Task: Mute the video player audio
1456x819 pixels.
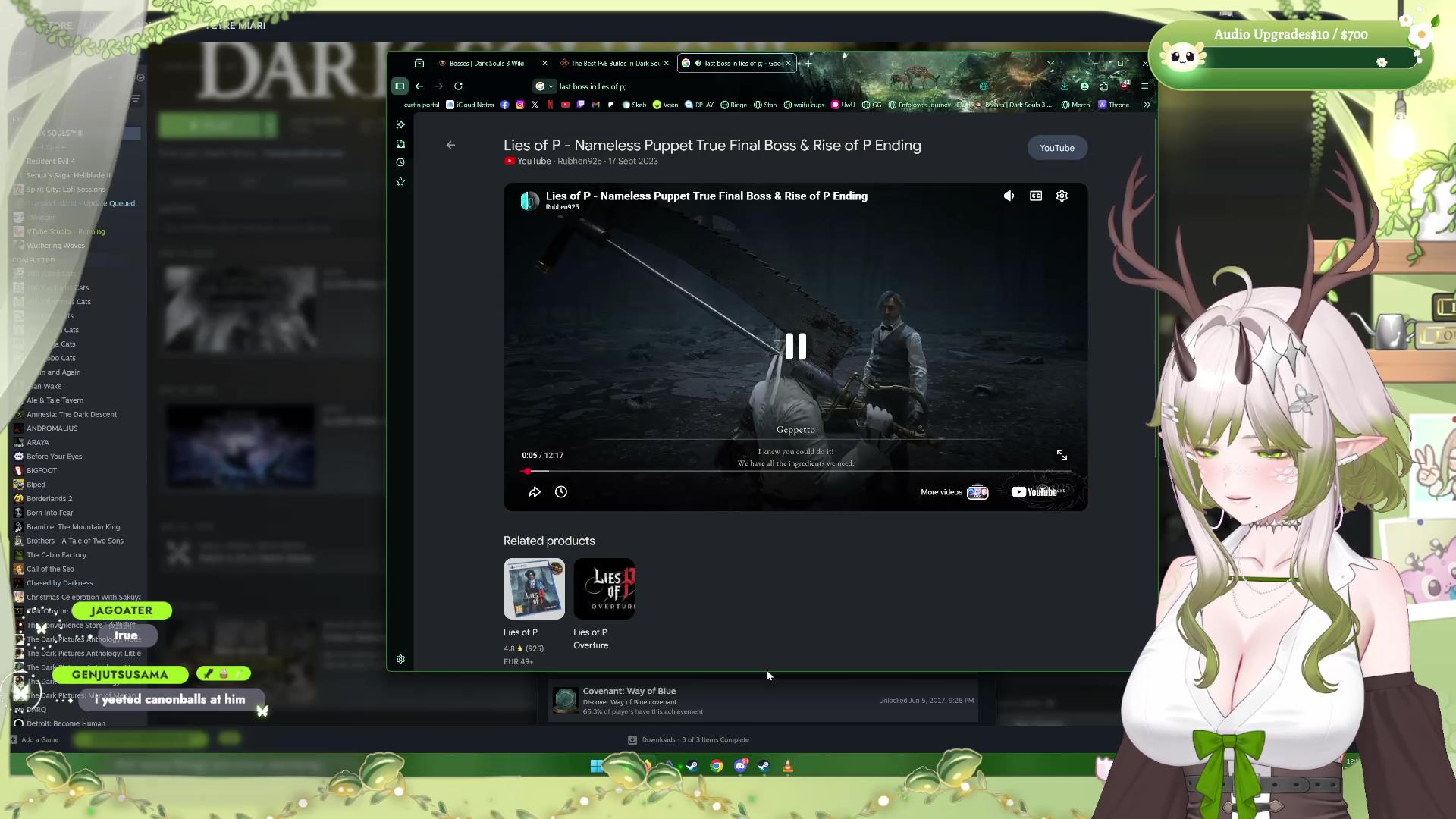Action: click(x=1009, y=196)
